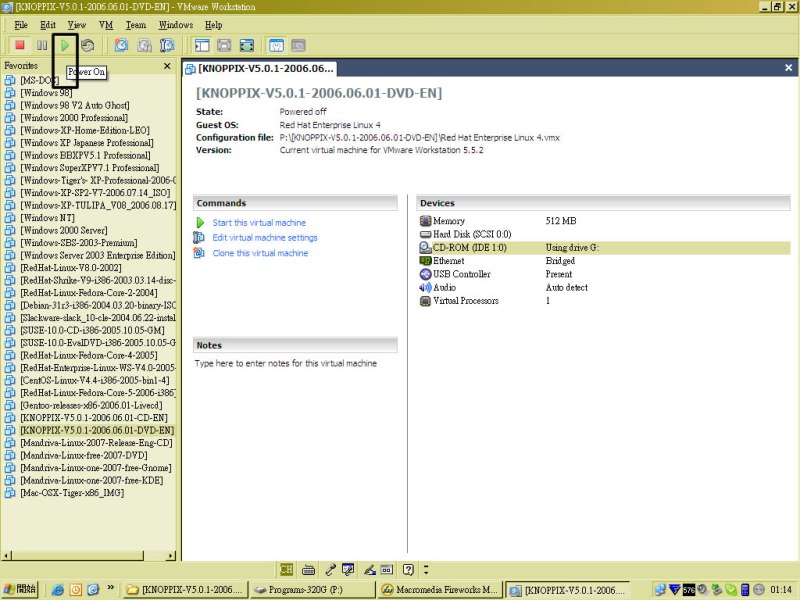Open the Help menu
Viewport: 800px width, 600px height.
(214, 24)
